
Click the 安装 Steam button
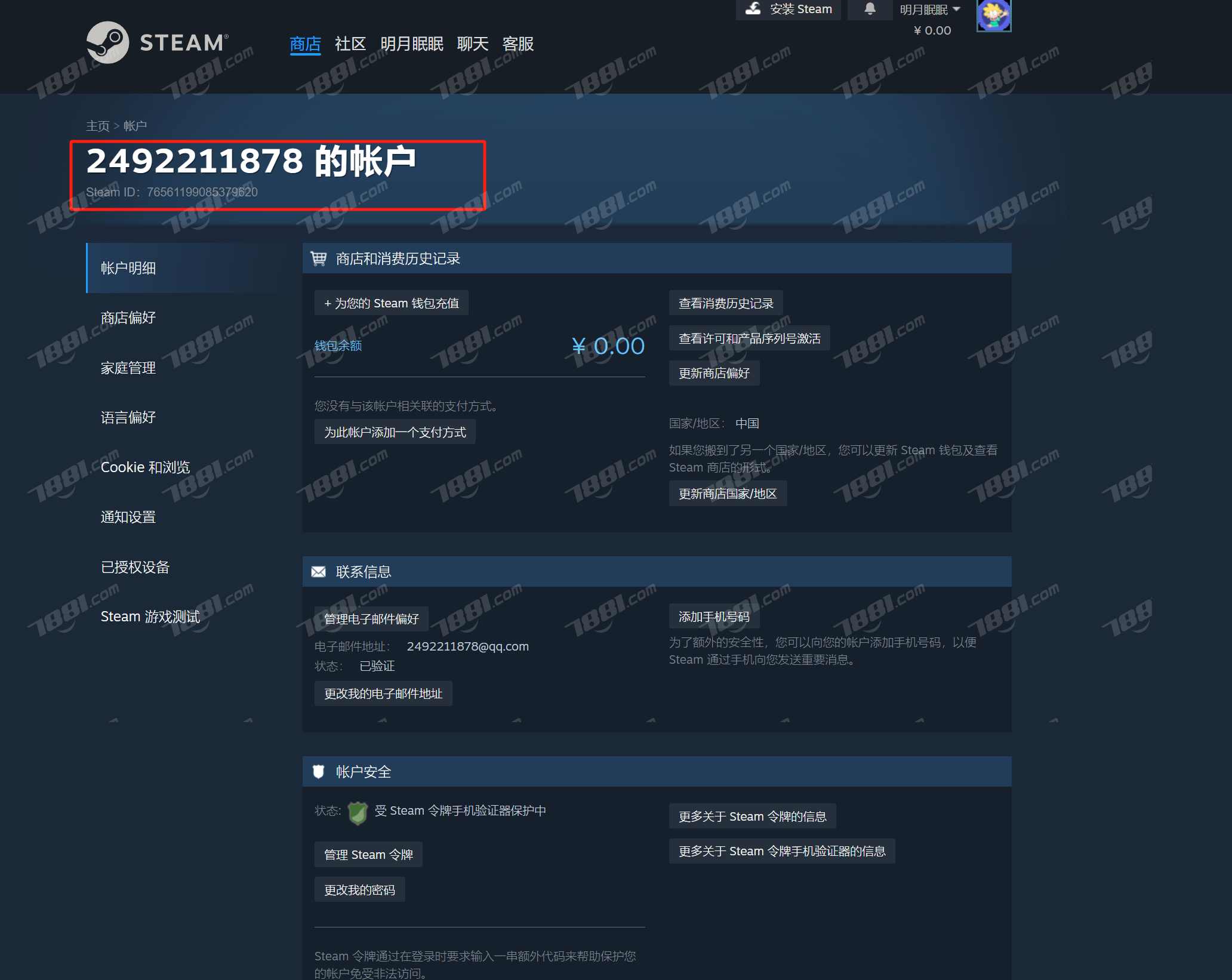click(788, 9)
